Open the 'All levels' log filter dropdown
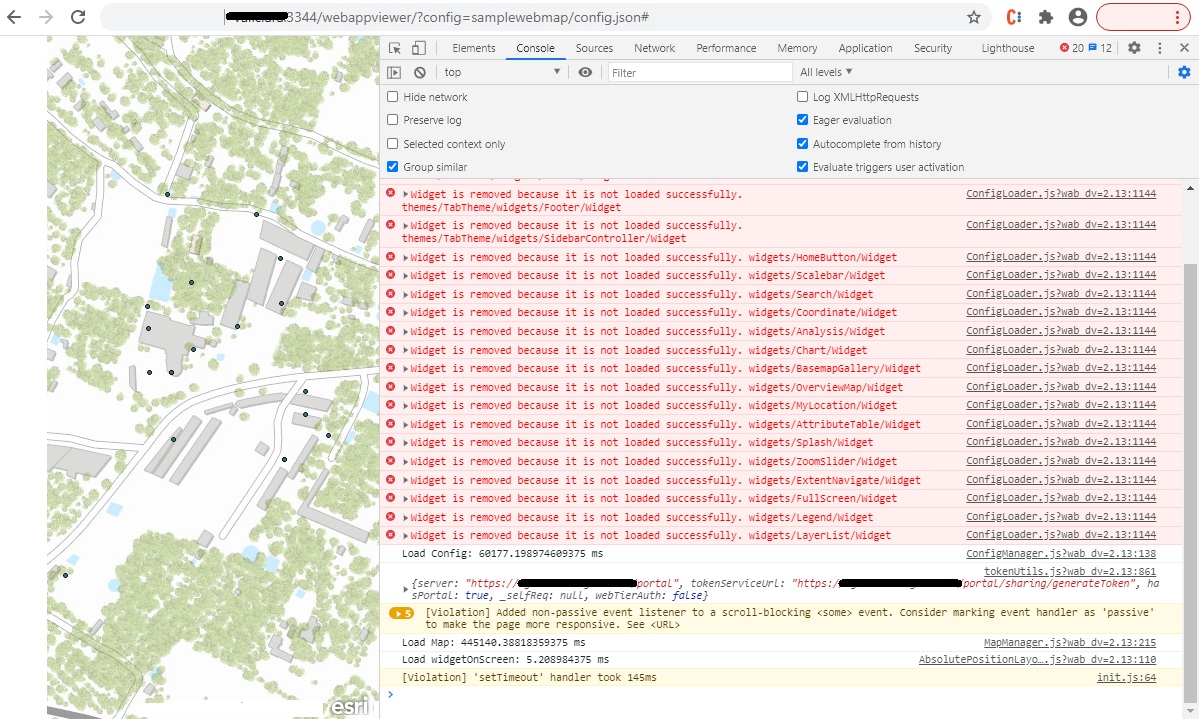 pyautogui.click(x=825, y=71)
